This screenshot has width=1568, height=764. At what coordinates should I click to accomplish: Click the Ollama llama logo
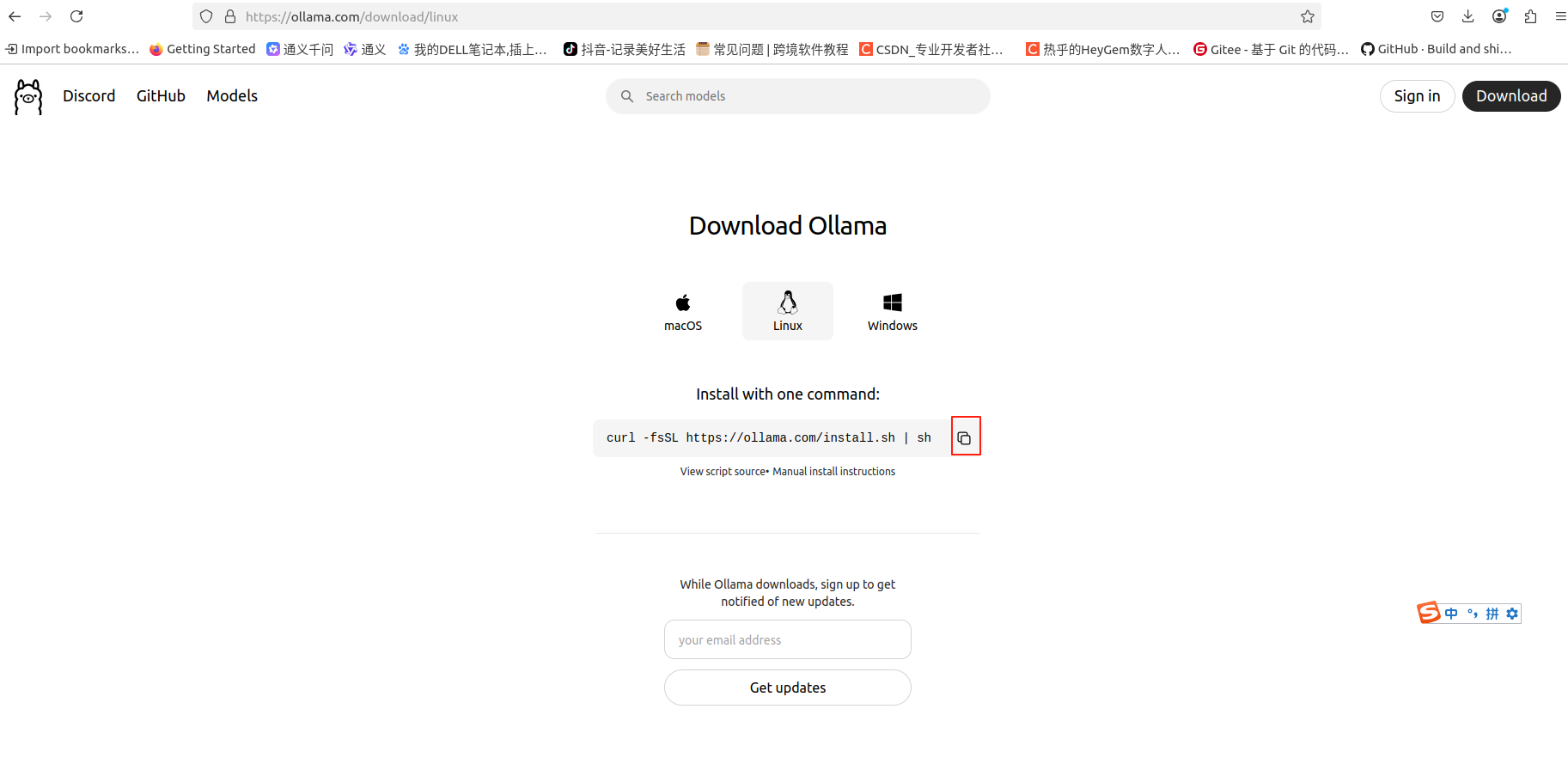28,97
